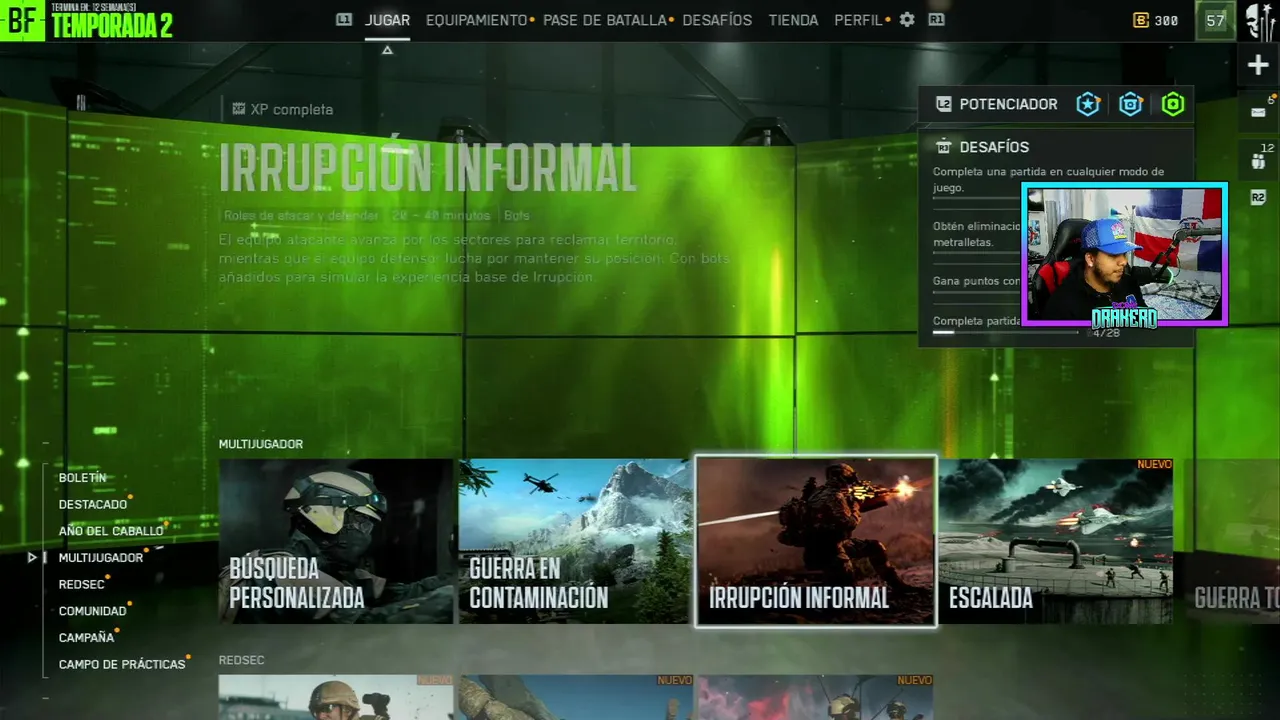Image resolution: width=1280 pixels, height=720 pixels.
Task: Click the L2 prompt beside Potenciador
Action: 943,104
